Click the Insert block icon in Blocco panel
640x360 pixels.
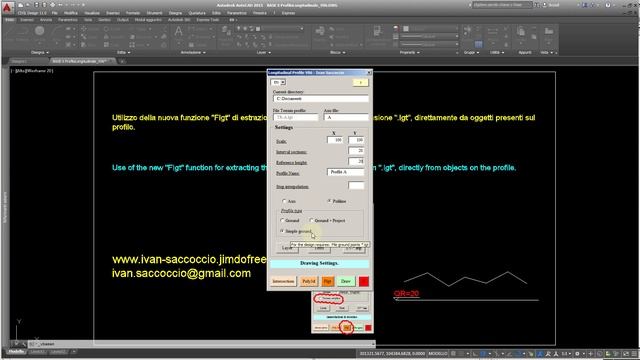(x=320, y=31)
